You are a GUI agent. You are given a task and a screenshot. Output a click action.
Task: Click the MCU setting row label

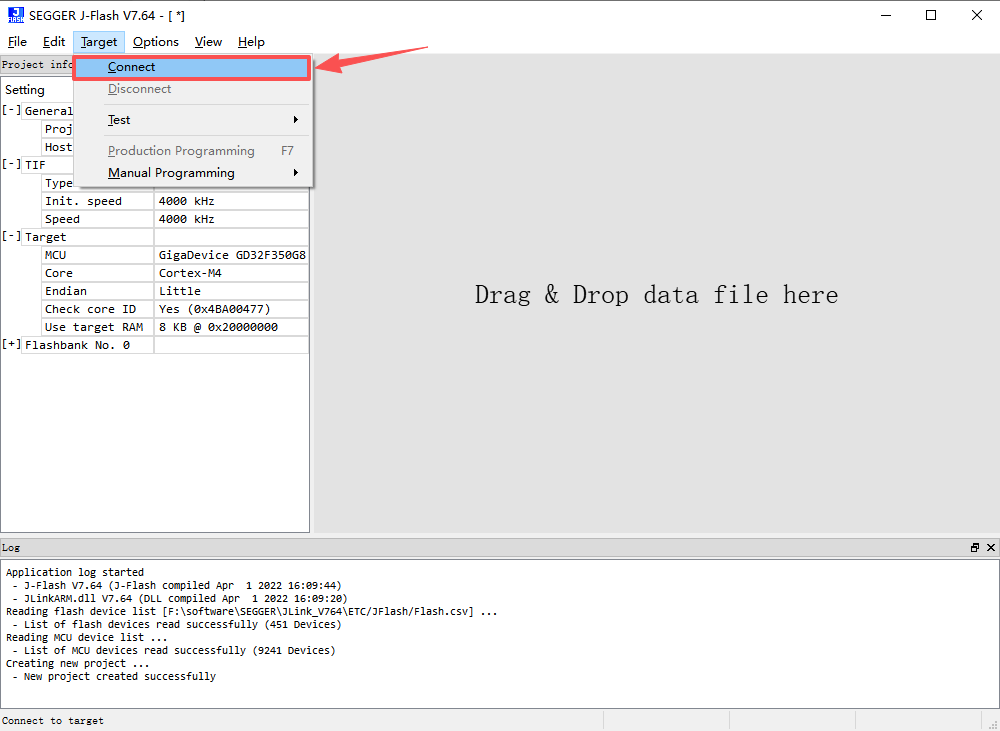pos(98,255)
